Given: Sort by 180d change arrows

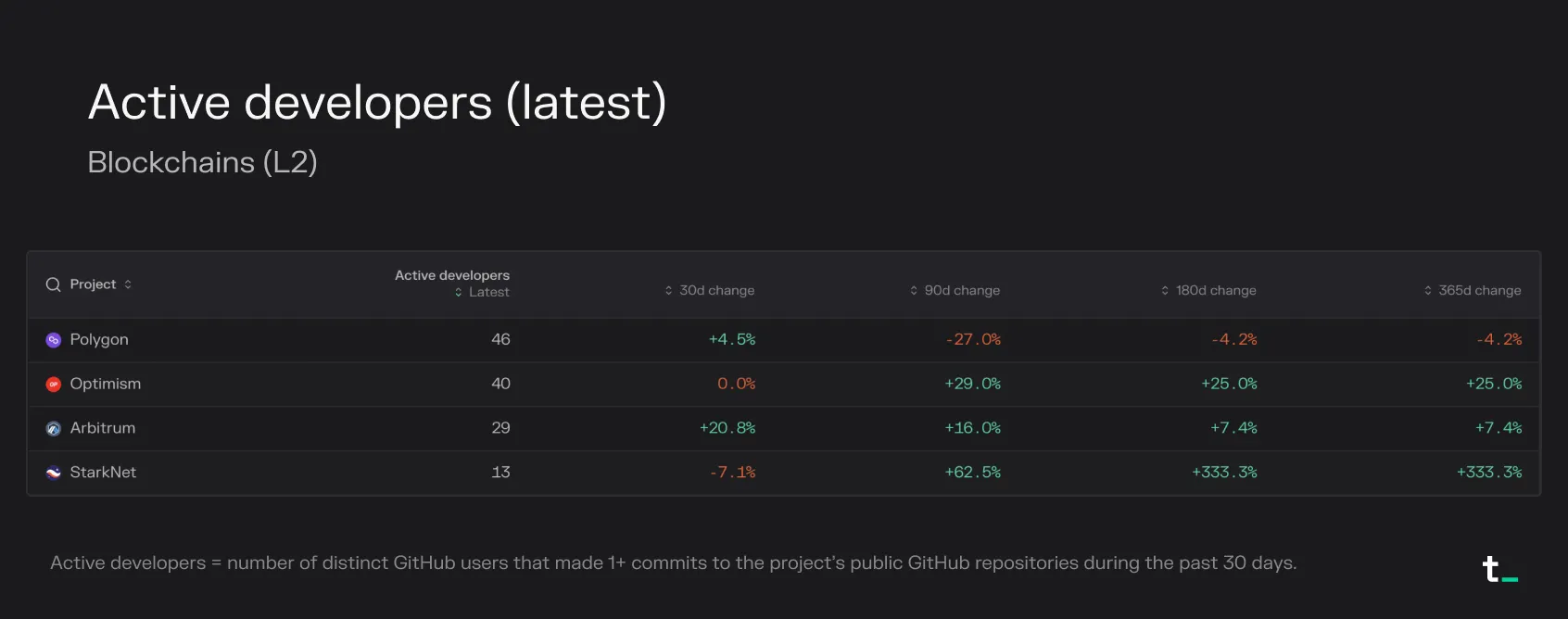Looking at the screenshot, I should click(x=1165, y=290).
